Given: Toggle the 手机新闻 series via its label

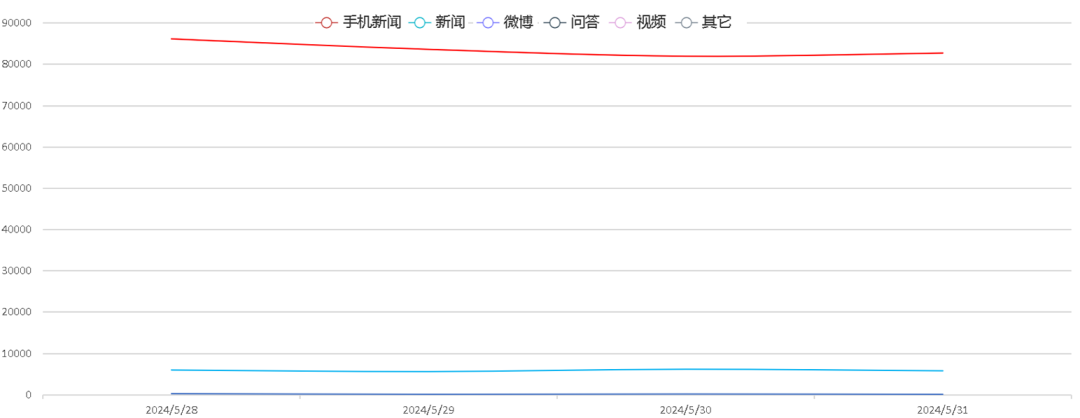Looking at the screenshot, I should (x=371, y=22).
